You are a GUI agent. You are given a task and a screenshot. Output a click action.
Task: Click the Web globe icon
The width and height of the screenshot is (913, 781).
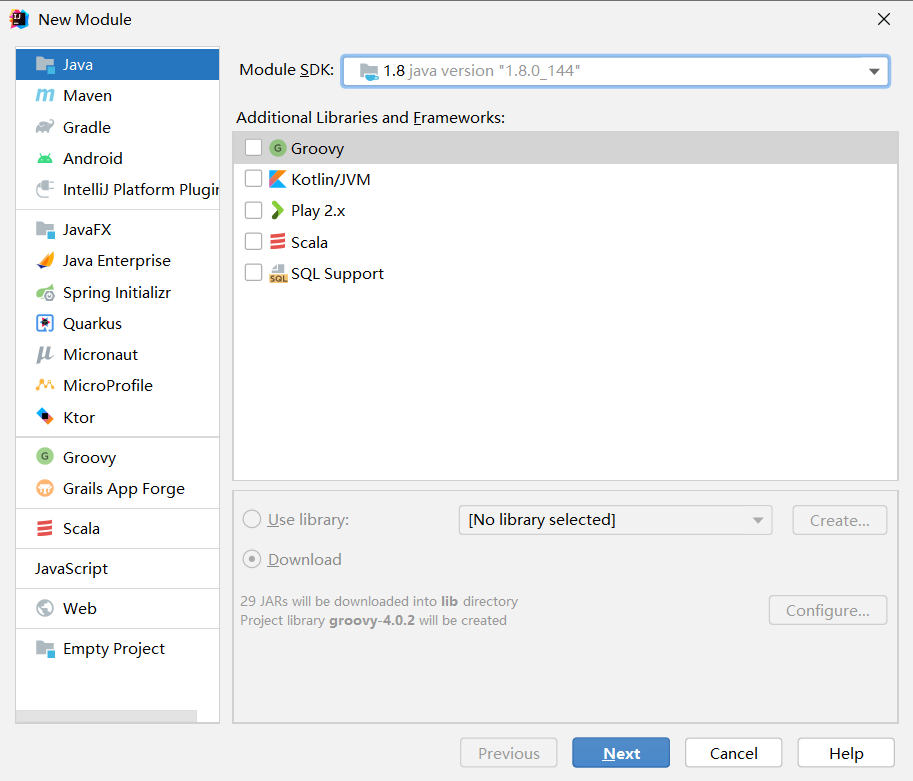(x=45, y=608)
